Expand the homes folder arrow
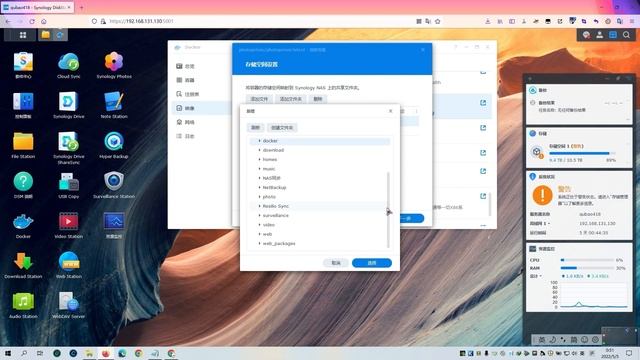The image size is (640, 360). 259,160
